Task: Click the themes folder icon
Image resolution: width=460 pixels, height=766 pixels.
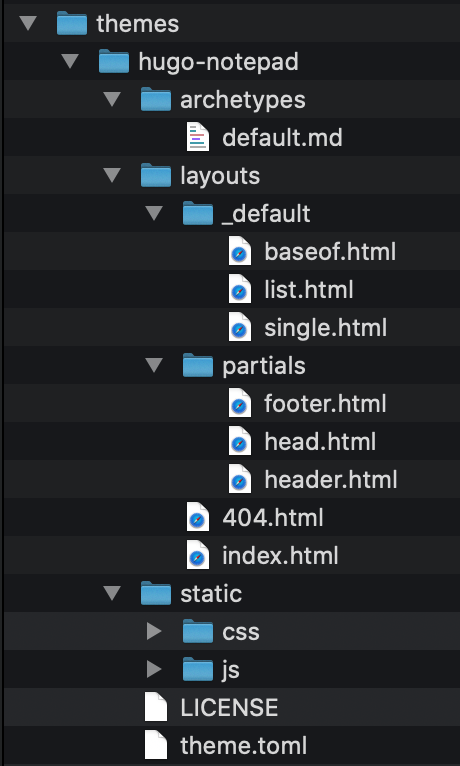Action: point(72,23)
